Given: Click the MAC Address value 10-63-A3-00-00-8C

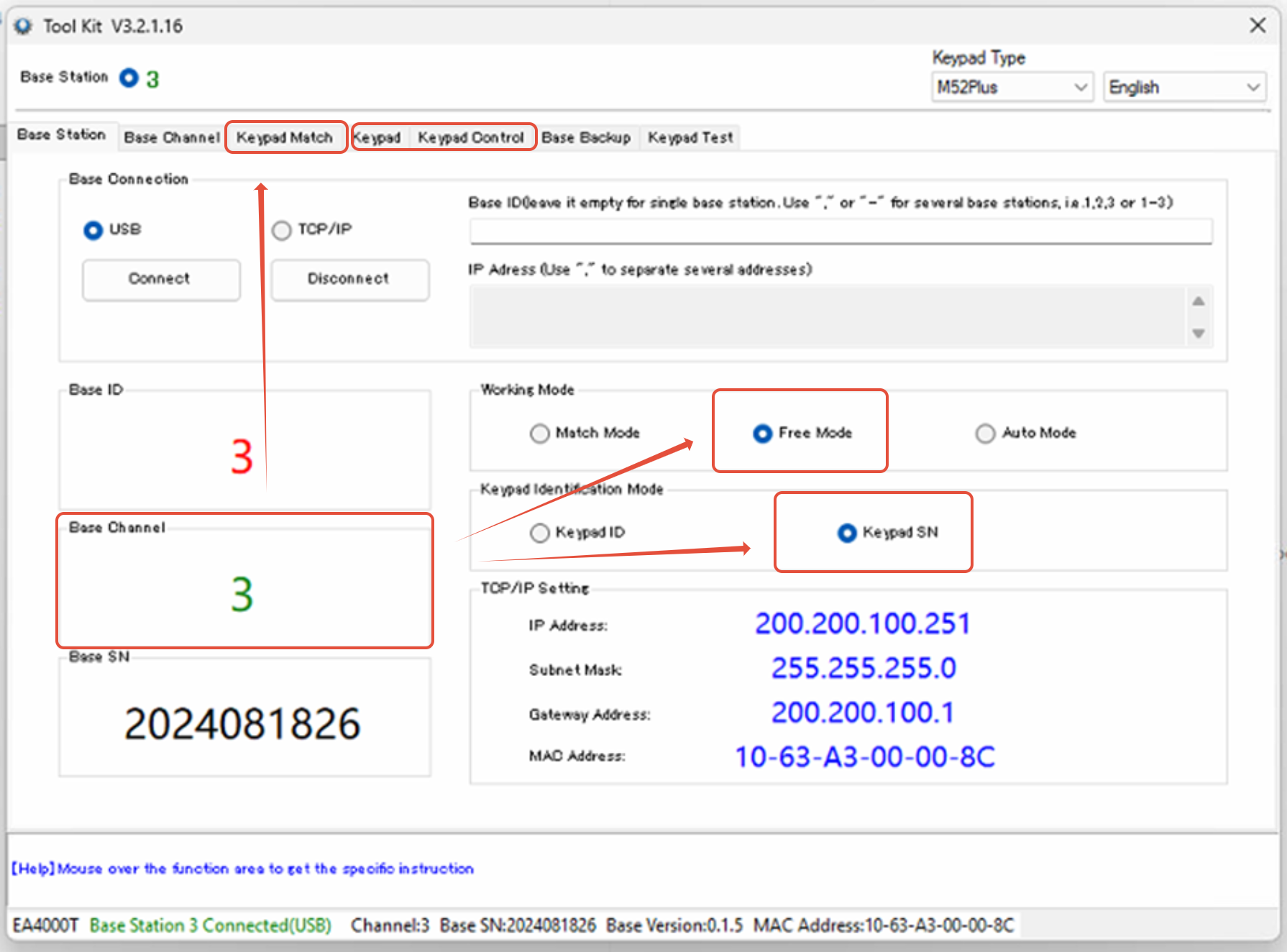Looking at the screenshot, I should pyautogui.click(x=865, y=757).
